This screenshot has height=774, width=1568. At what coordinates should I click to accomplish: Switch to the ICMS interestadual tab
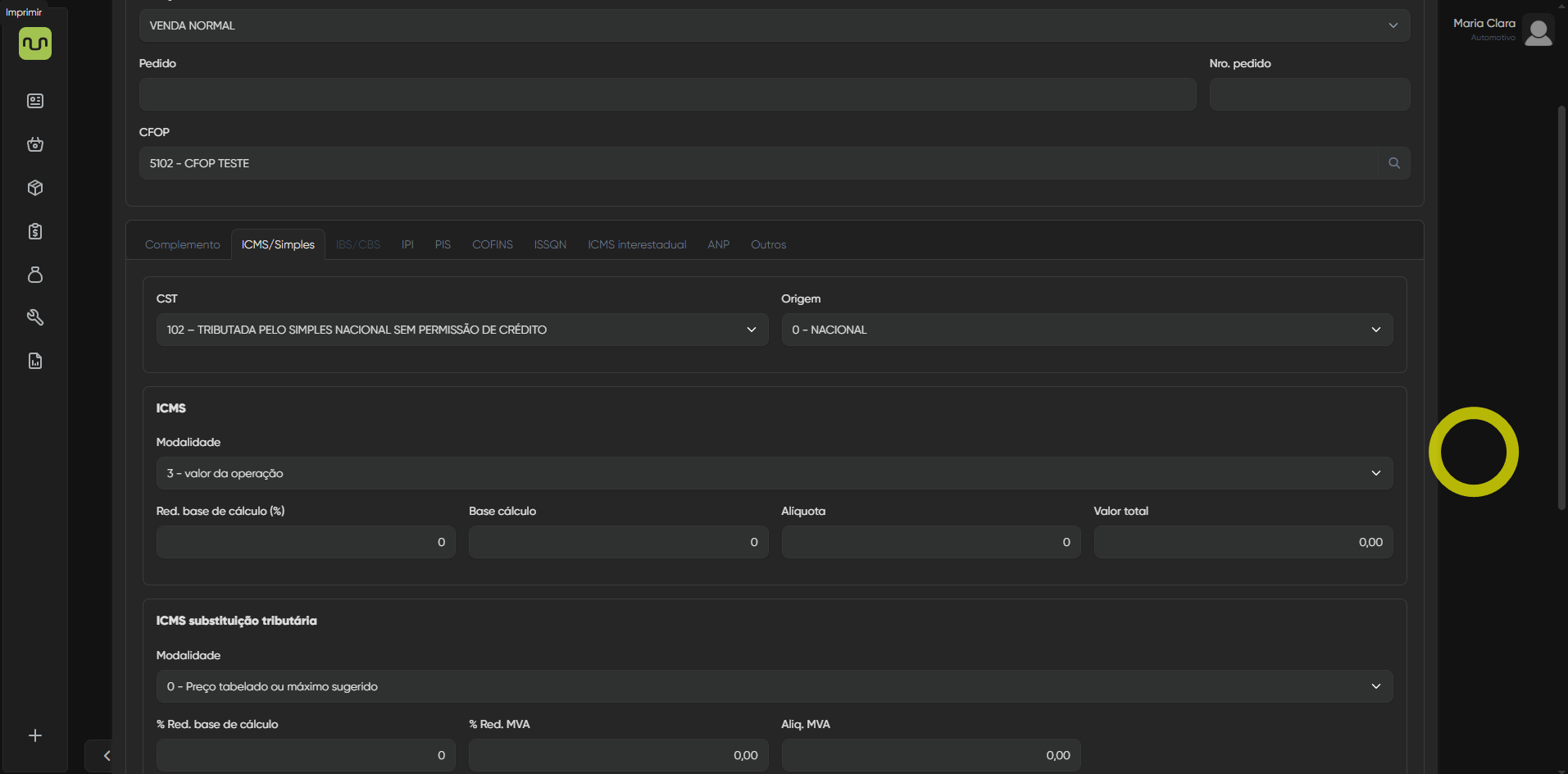[x=636, y=244]
